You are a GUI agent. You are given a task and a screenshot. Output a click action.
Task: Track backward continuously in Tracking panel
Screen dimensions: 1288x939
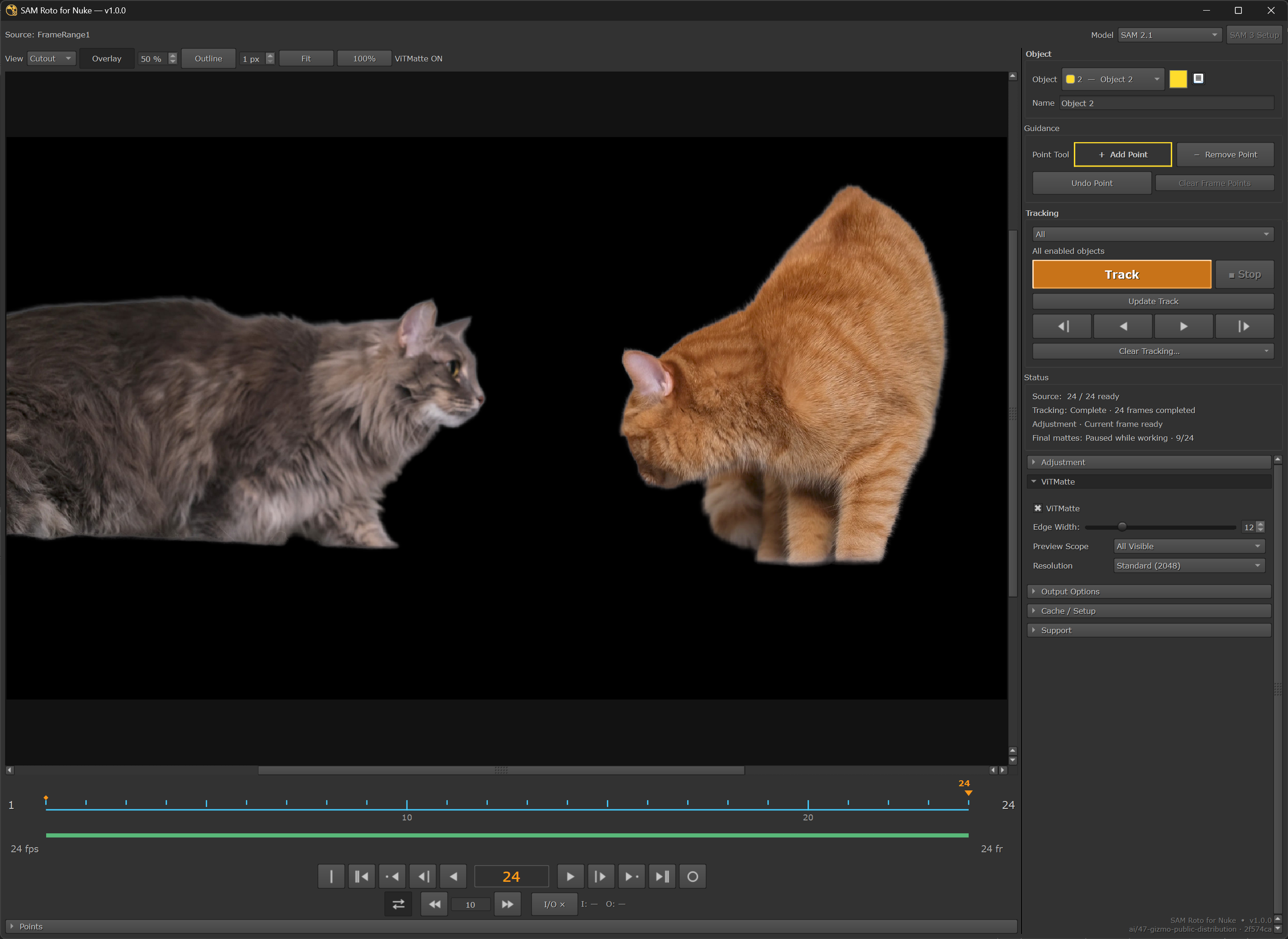[1123, 326]
